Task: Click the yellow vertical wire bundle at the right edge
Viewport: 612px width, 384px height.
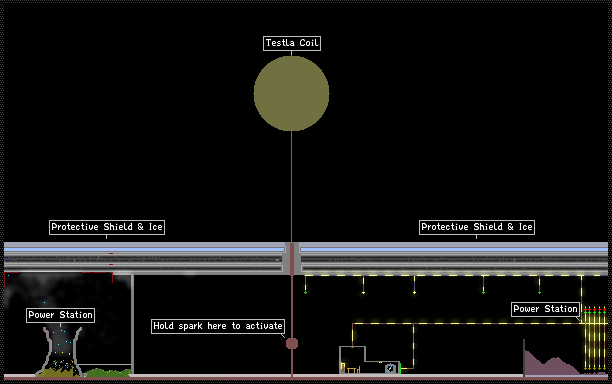Action: tap(595, 341)
